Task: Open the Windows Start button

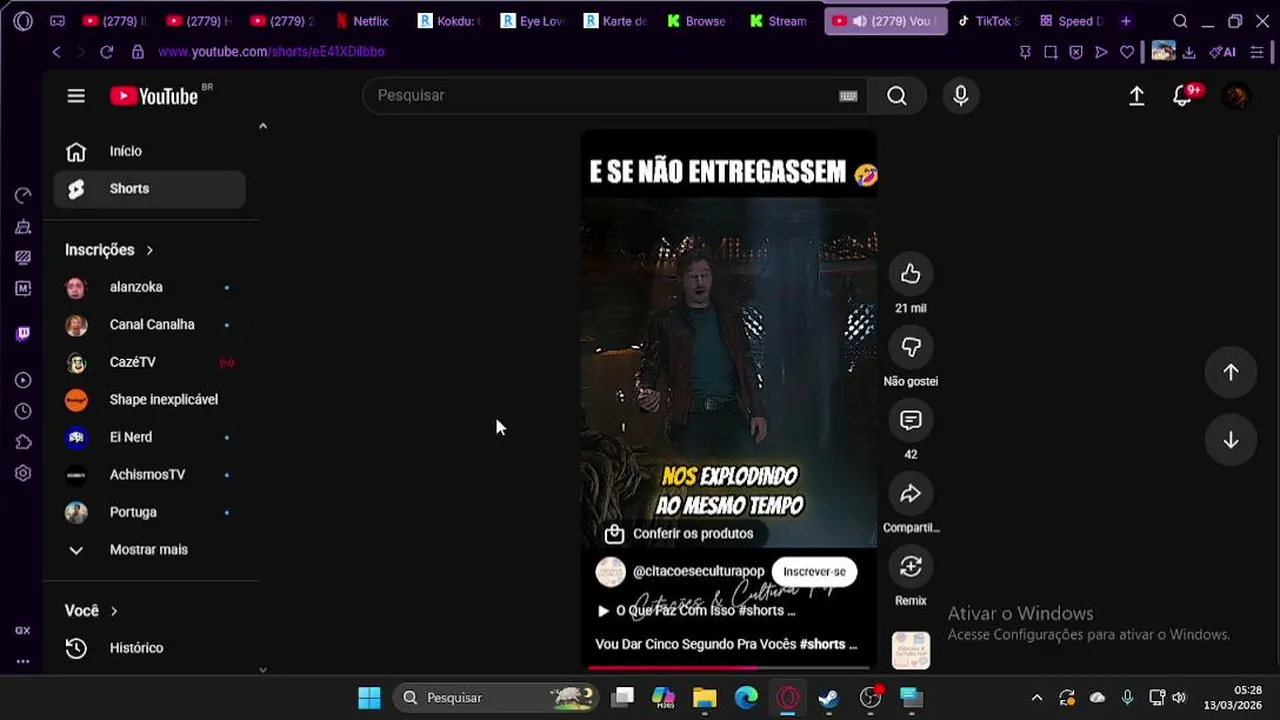Action: click(x=369, y=698)
